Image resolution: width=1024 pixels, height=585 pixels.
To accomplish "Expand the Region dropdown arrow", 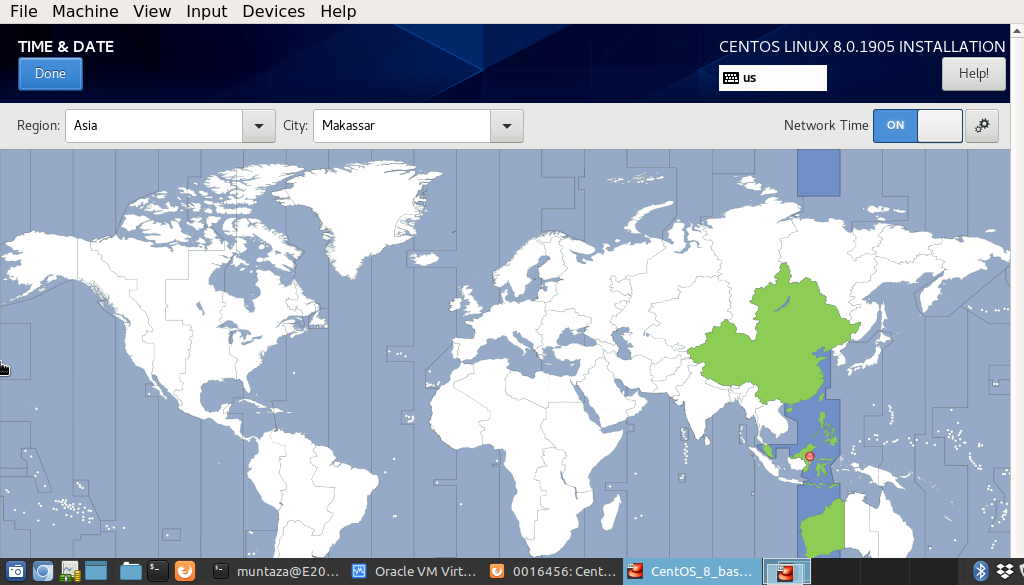I will 258,126.
